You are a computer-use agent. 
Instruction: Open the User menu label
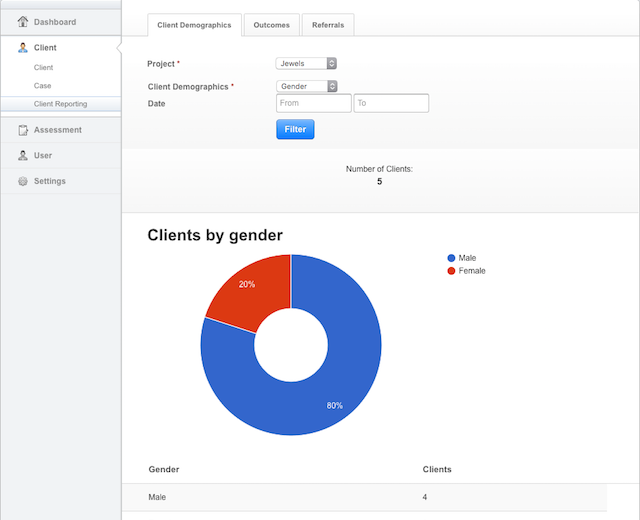pyautogui.click(x=43, y=156)
